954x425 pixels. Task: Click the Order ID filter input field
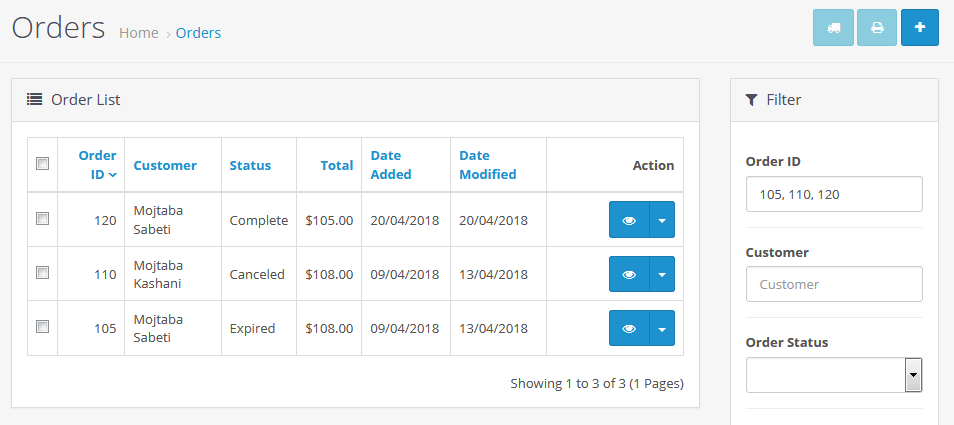pyautogui.click(x=834, y=194)
